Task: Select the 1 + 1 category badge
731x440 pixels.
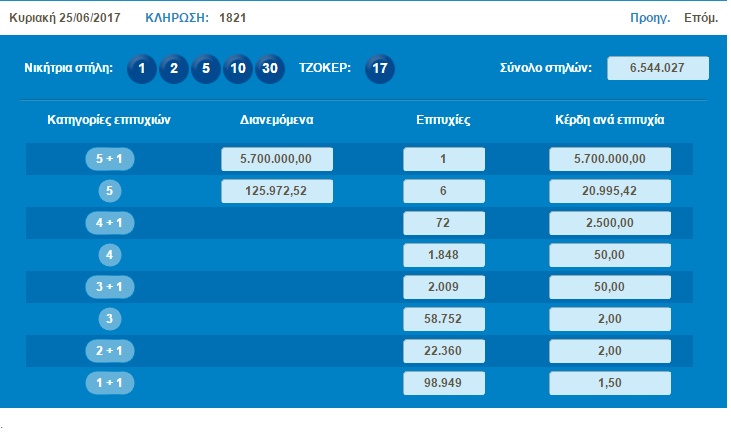Action: click(112, 384)
